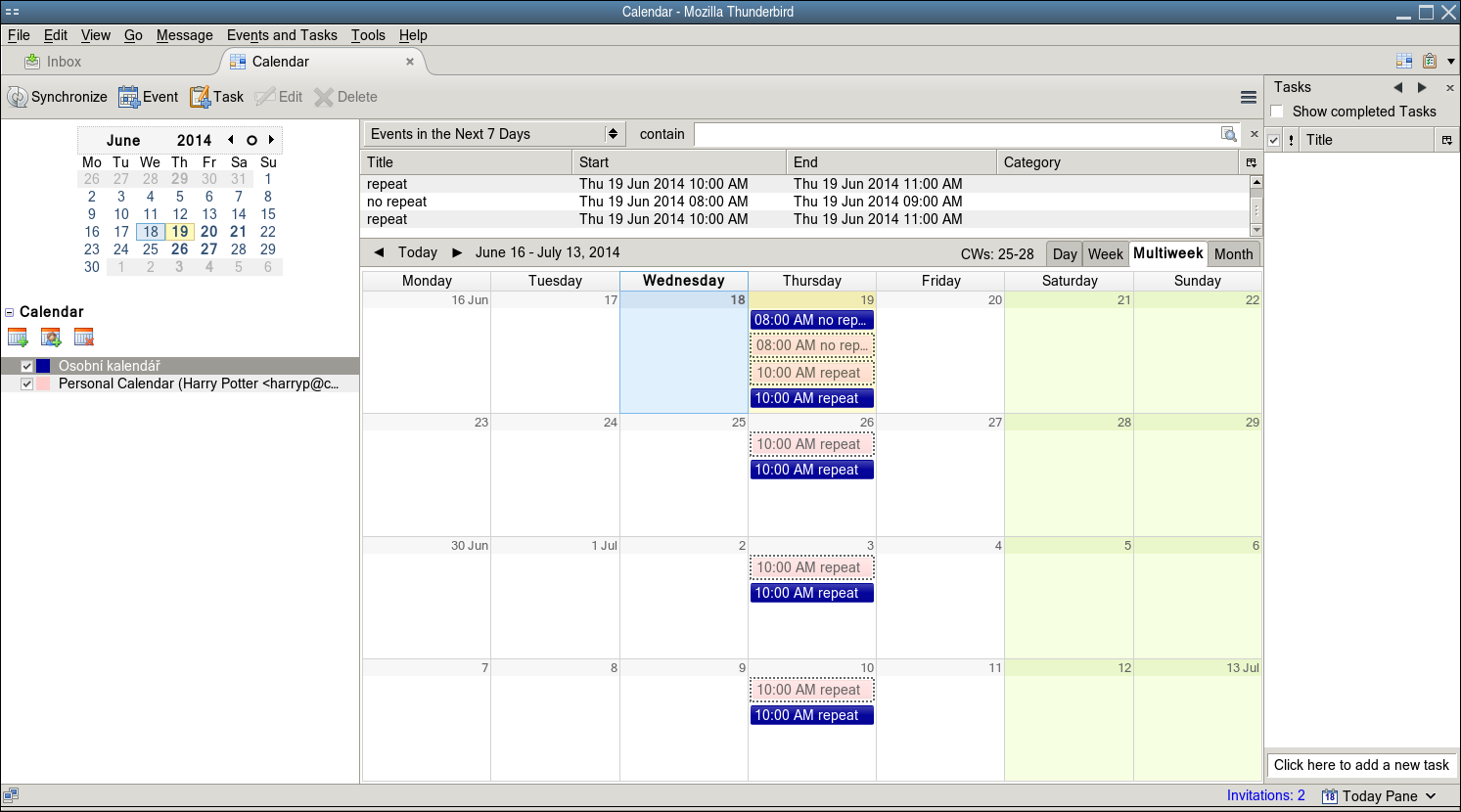Uncheck the Osobní kalendář calendar checkbox
1461x812 pixels.
tap(27, 366)
